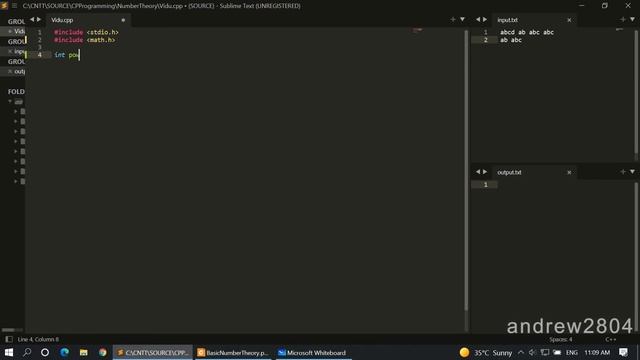The image size is (640, 360).
Task: Open Action Center notifications
Action: point(623,352)
